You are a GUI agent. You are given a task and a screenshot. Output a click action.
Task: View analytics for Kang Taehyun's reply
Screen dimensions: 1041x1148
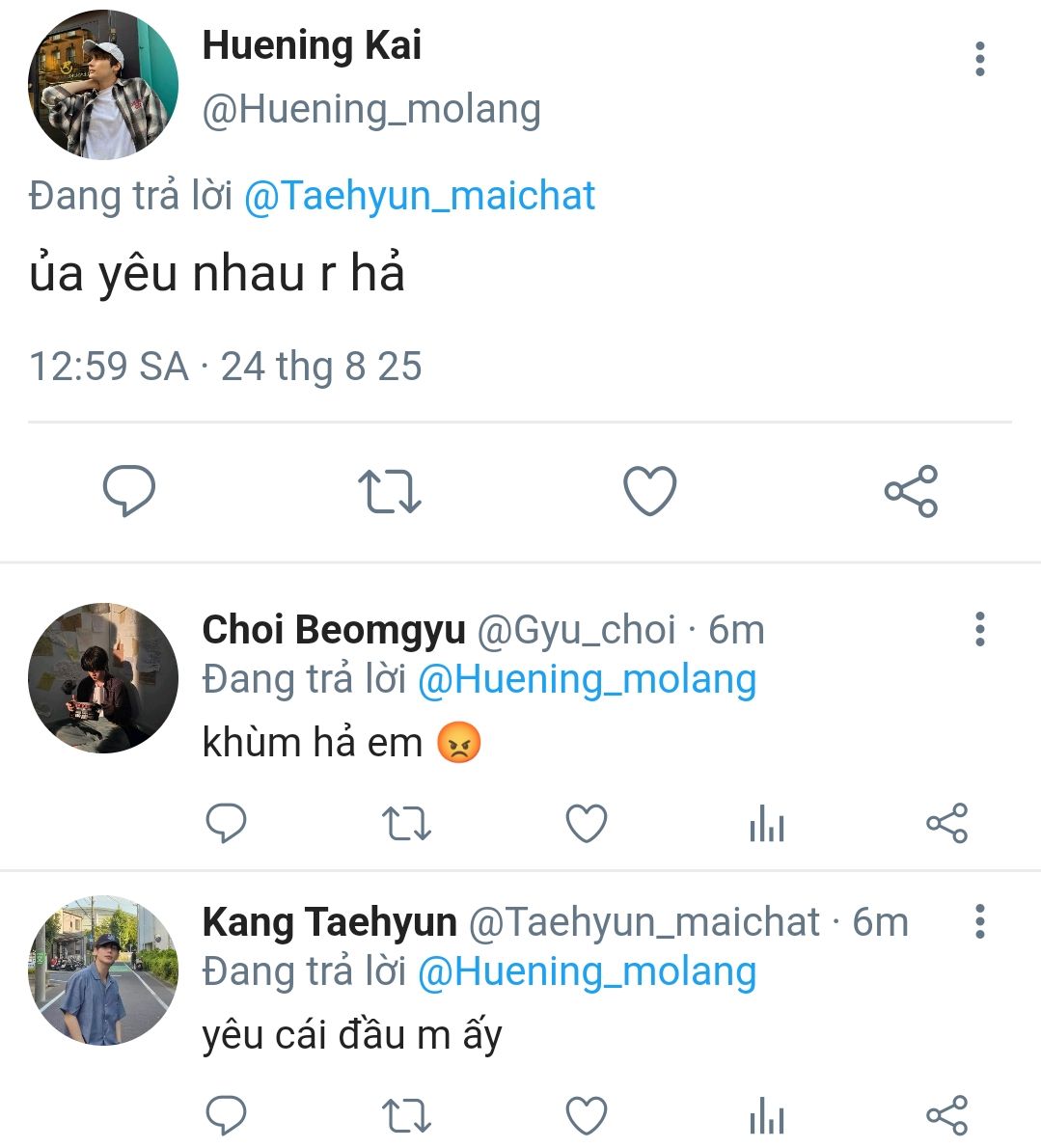[767, 1116]
